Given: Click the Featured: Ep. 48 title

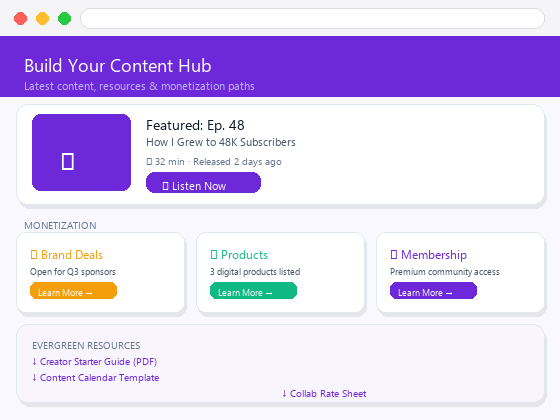Looking at the screenshot, I should (195, 125).
